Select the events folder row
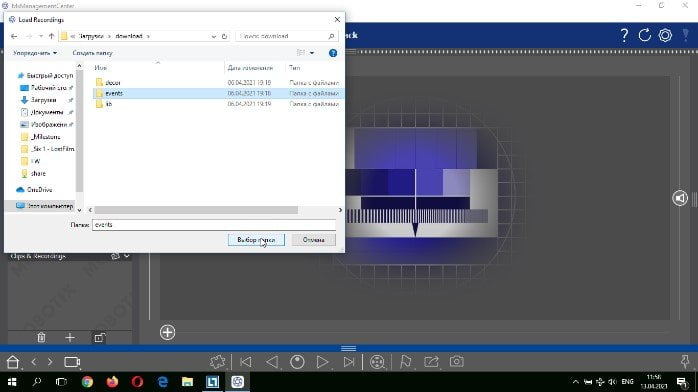The image size is (698, 392). [218, 93]
